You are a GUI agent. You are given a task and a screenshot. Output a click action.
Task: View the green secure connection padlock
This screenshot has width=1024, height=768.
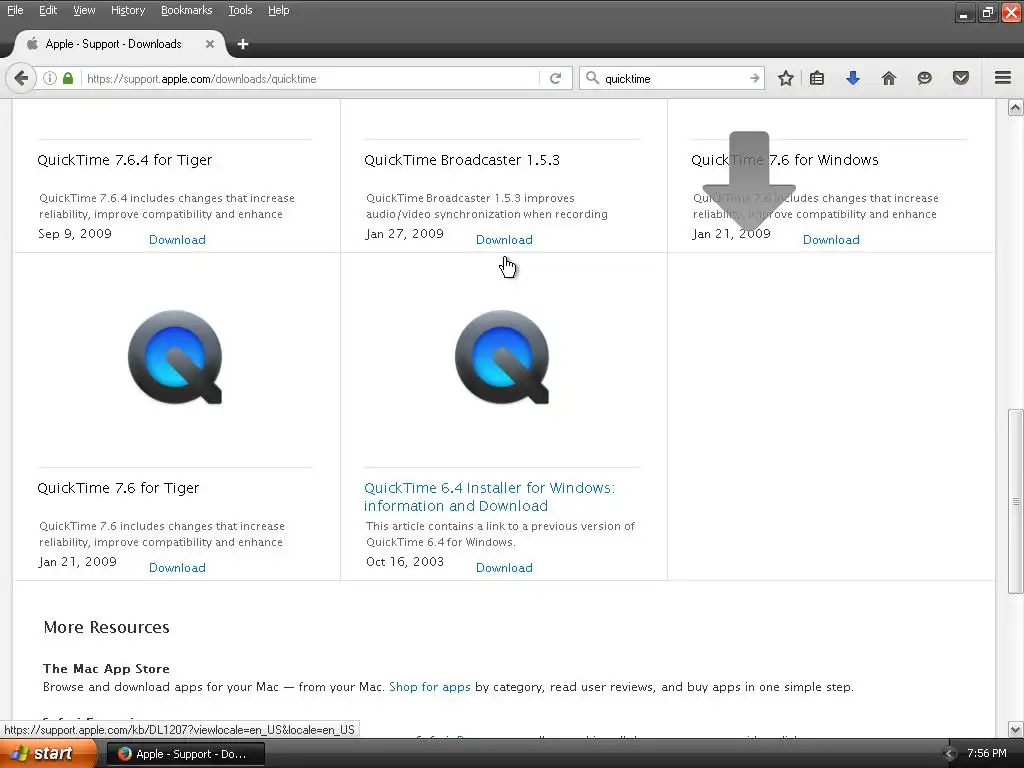[68, 78]
